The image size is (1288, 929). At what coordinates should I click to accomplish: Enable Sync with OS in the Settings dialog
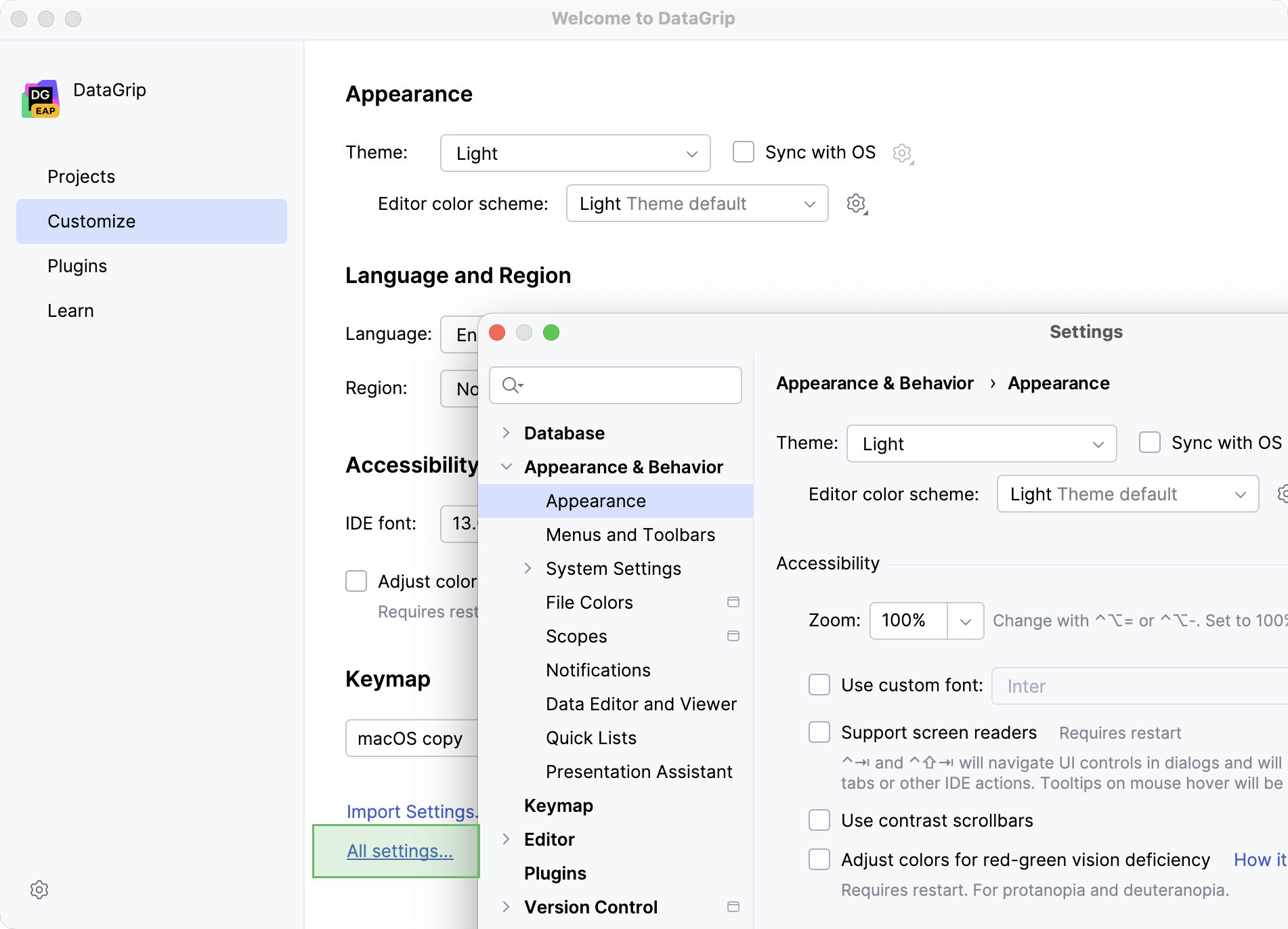1149,443
